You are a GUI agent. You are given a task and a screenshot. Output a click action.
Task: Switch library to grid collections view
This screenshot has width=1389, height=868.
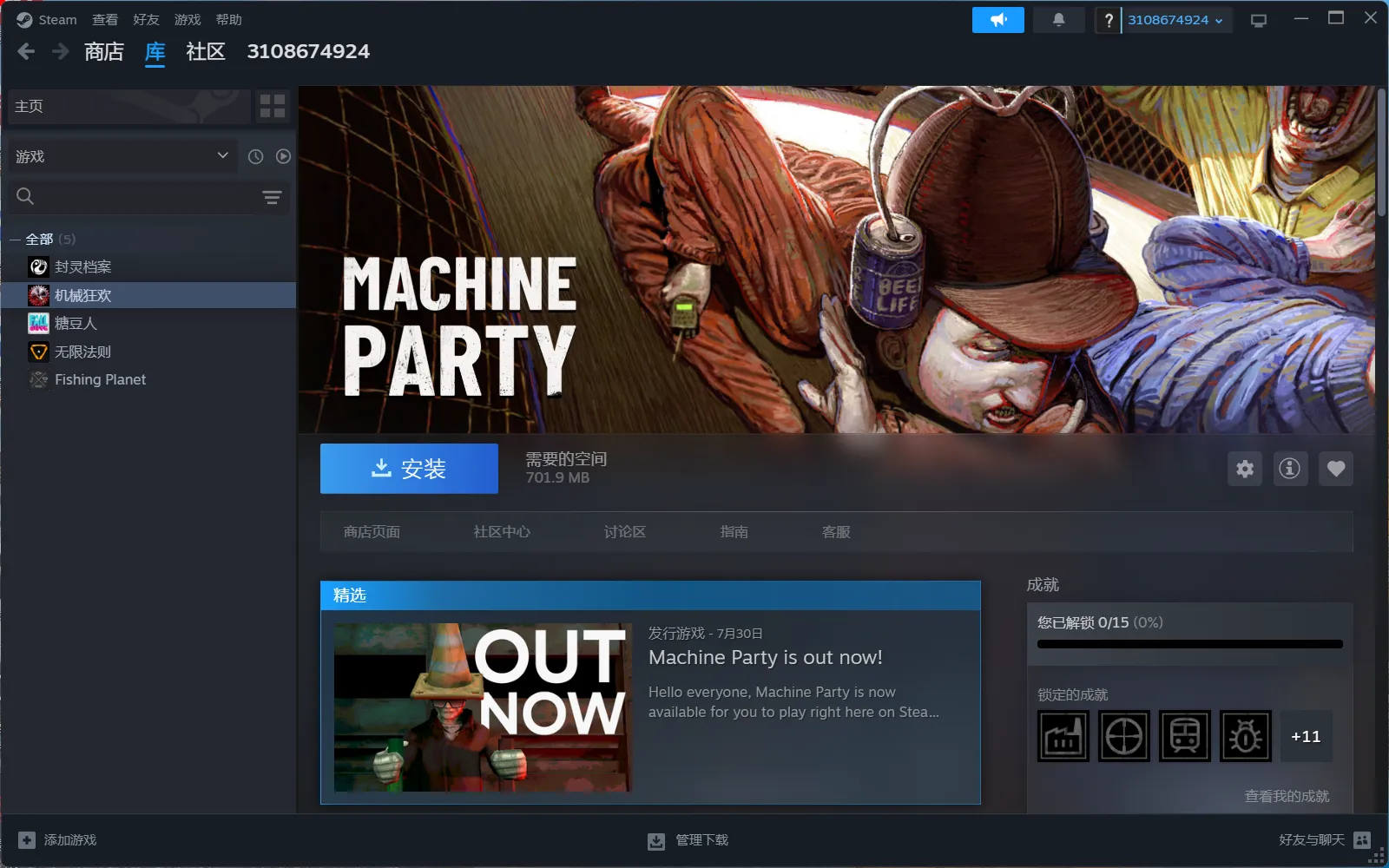pos(273,106)
